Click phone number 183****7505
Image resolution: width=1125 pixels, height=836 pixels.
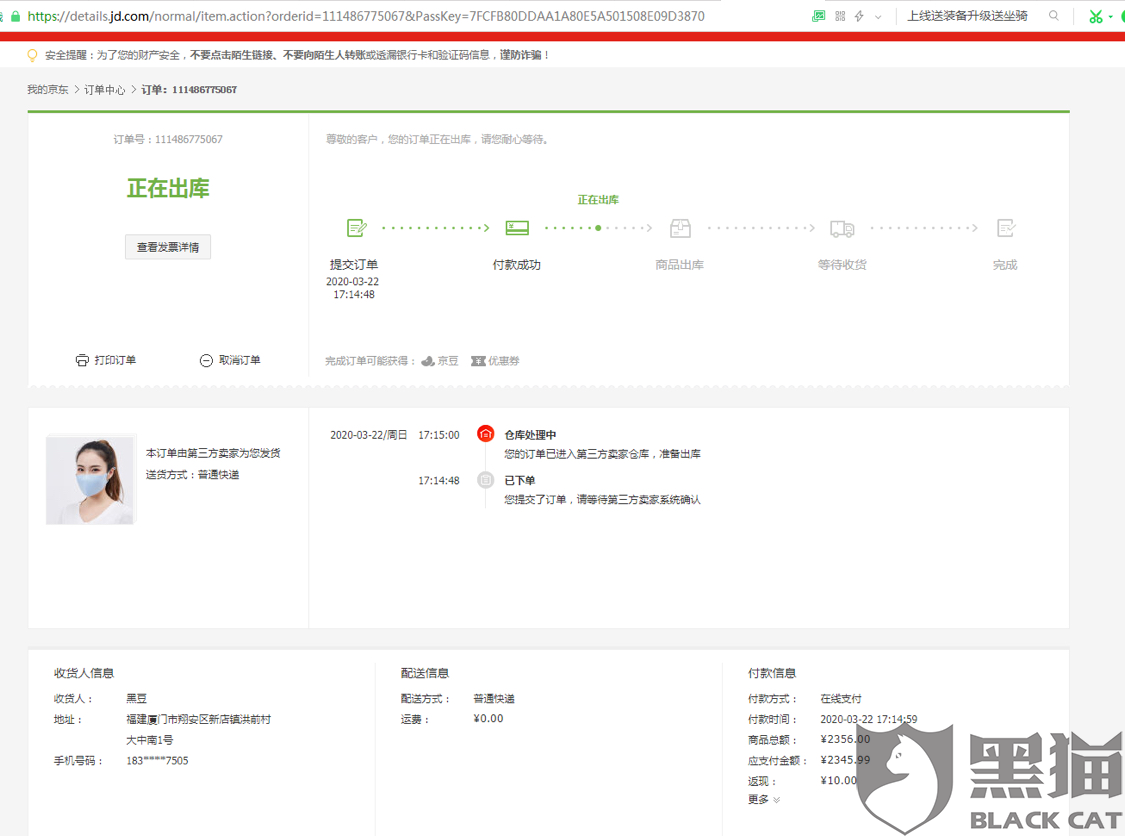157,761
